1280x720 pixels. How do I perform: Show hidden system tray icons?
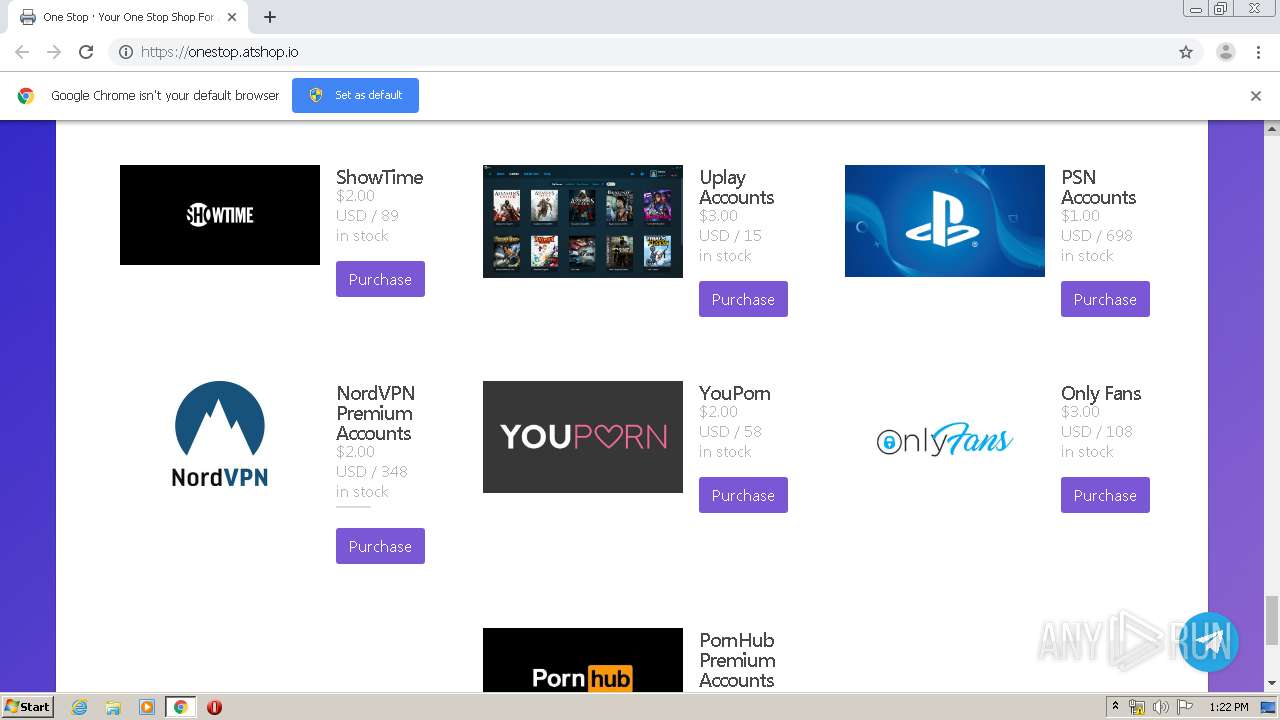click(1116, 707)
